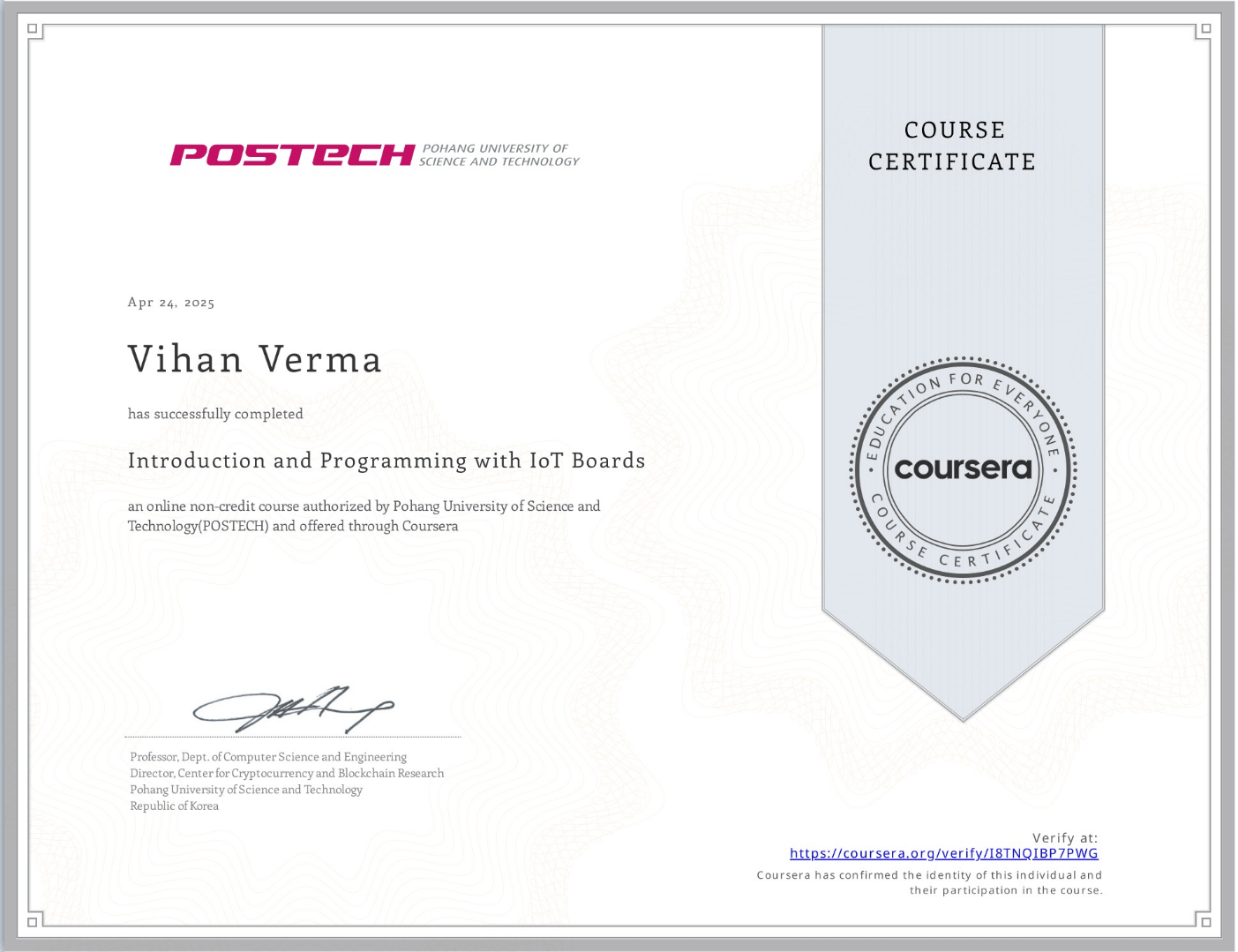This screenshot has height=952, width=1238.
Task: Click the course title about IoT Boards
Action: (386, 461)
